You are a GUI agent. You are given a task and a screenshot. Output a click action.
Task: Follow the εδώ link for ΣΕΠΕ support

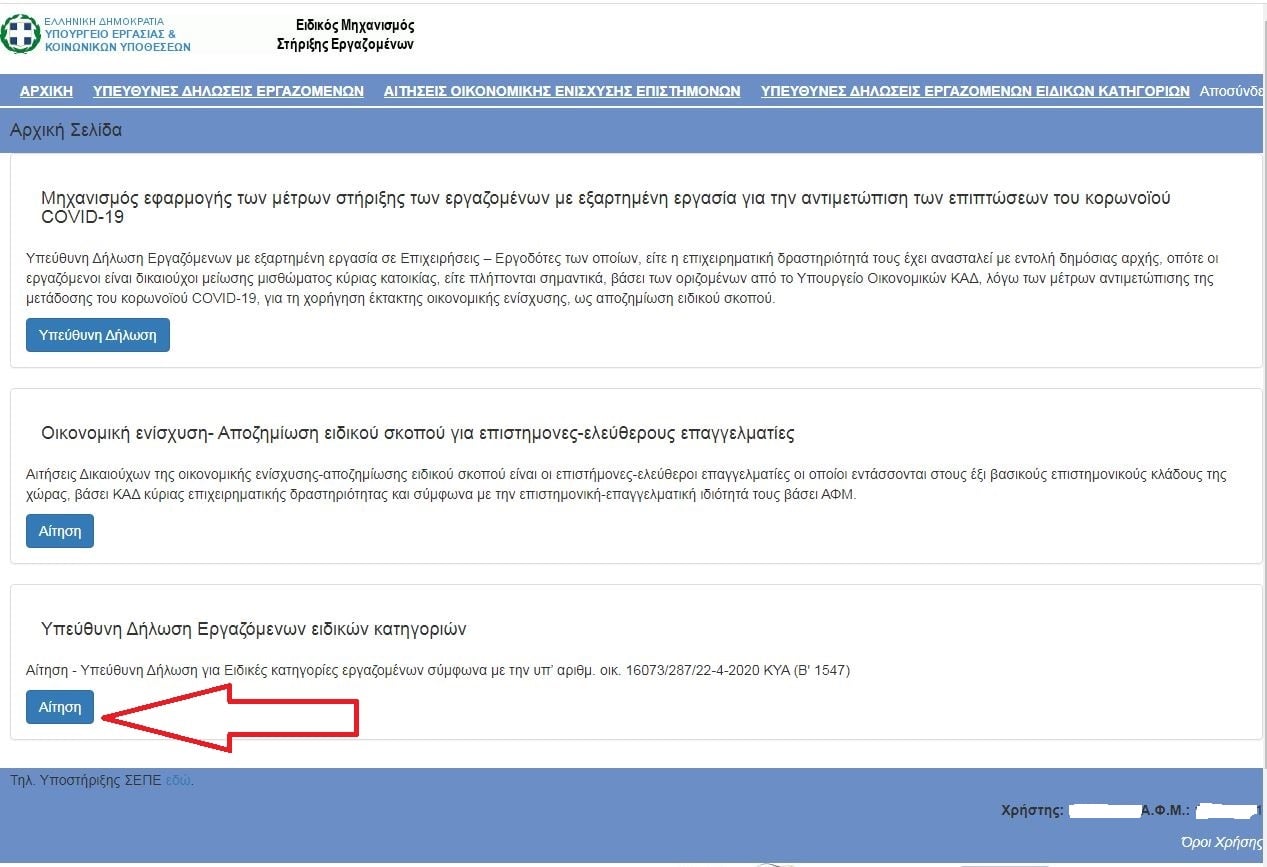pos(178,781)
